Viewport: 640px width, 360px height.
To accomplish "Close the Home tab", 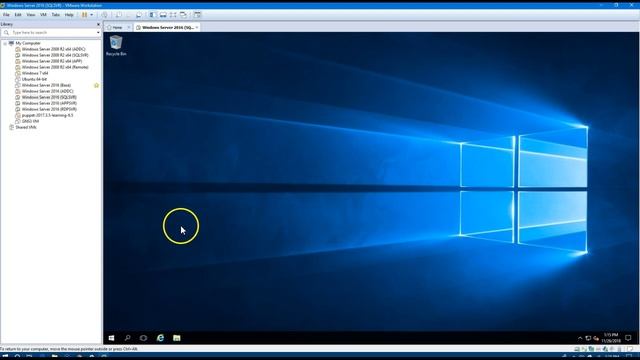I will 128,27.
